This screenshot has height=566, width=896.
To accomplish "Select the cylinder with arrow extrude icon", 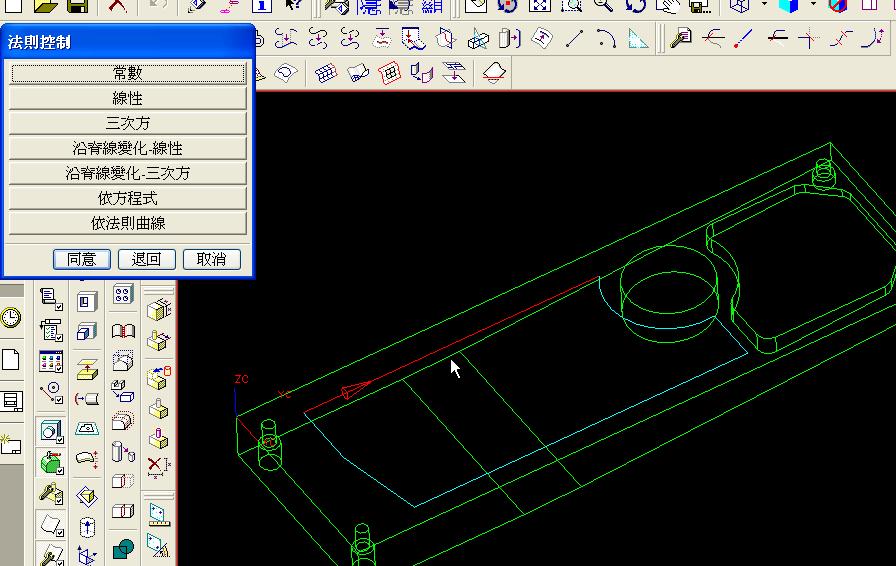I will click(510, 39).
